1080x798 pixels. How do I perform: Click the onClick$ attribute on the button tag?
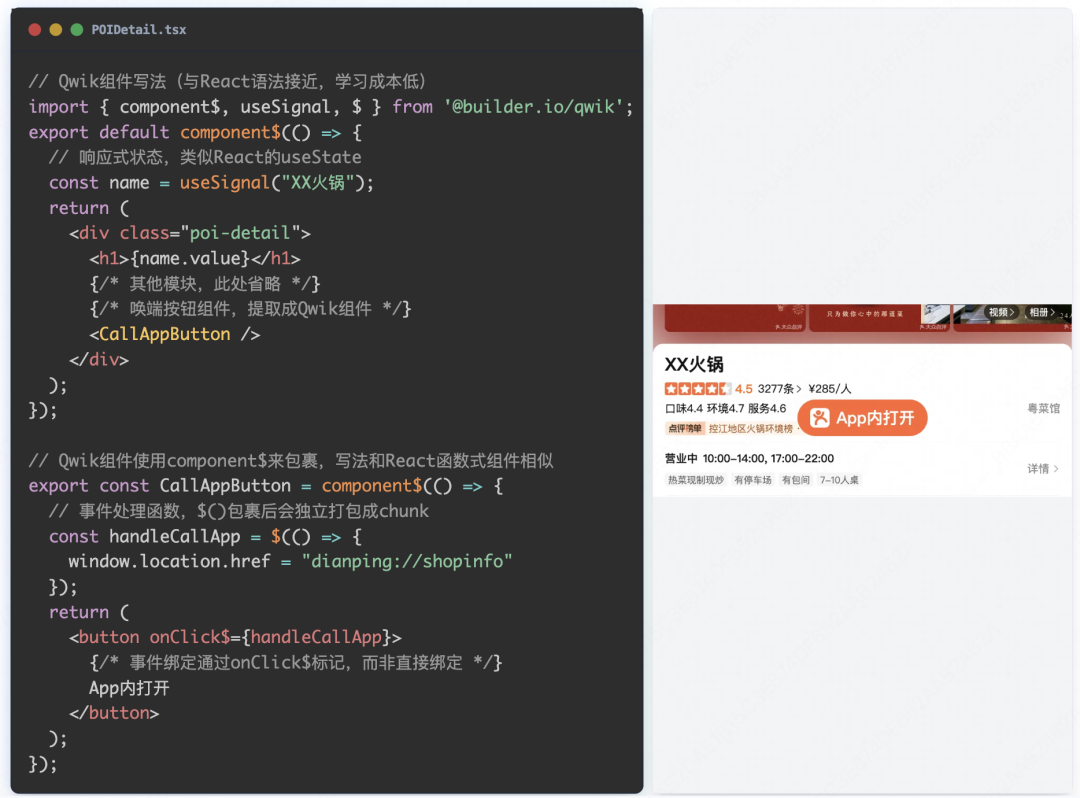coord(189,638)
